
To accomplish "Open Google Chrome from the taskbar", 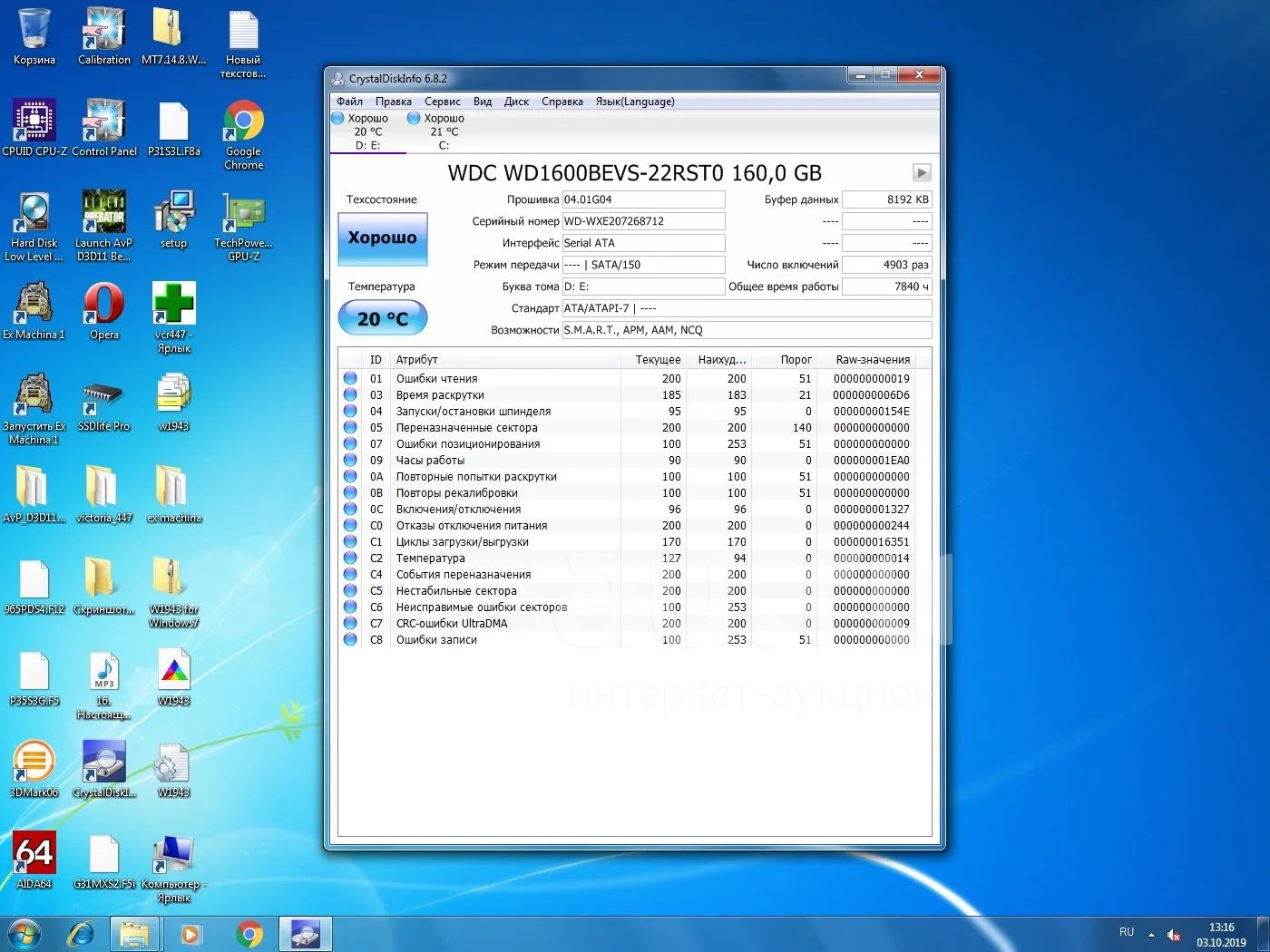I will [249, 934].
